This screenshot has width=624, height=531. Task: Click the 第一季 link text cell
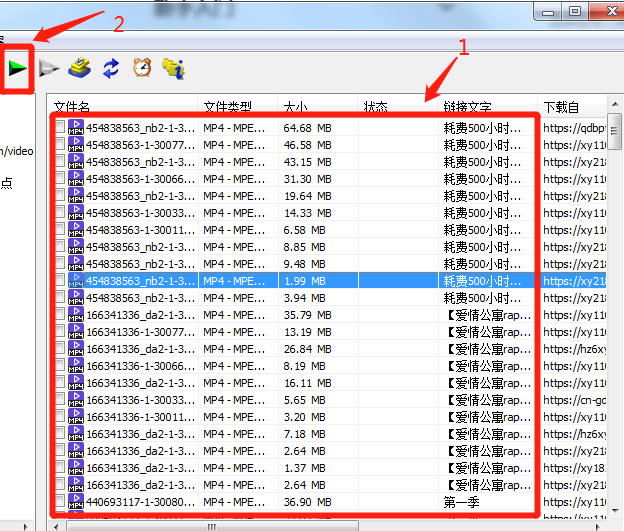click(461, 502)
